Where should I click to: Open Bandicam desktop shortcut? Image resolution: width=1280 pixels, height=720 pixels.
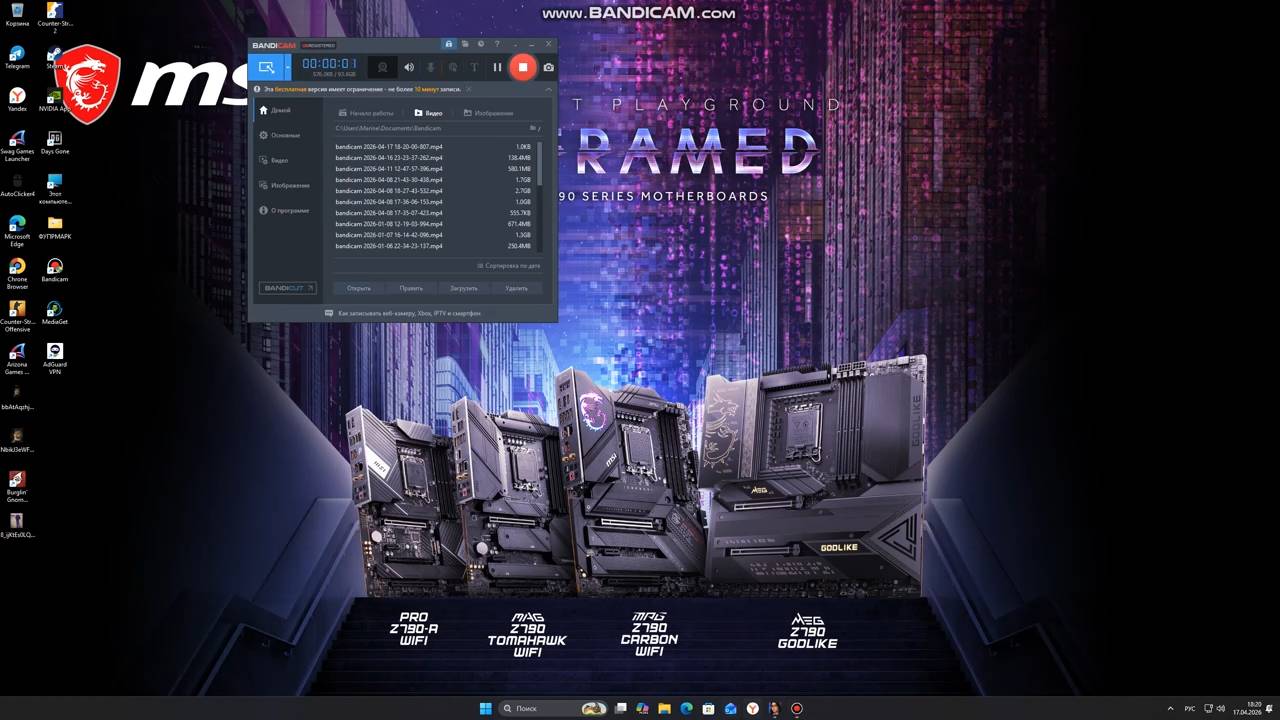[55, 271]
